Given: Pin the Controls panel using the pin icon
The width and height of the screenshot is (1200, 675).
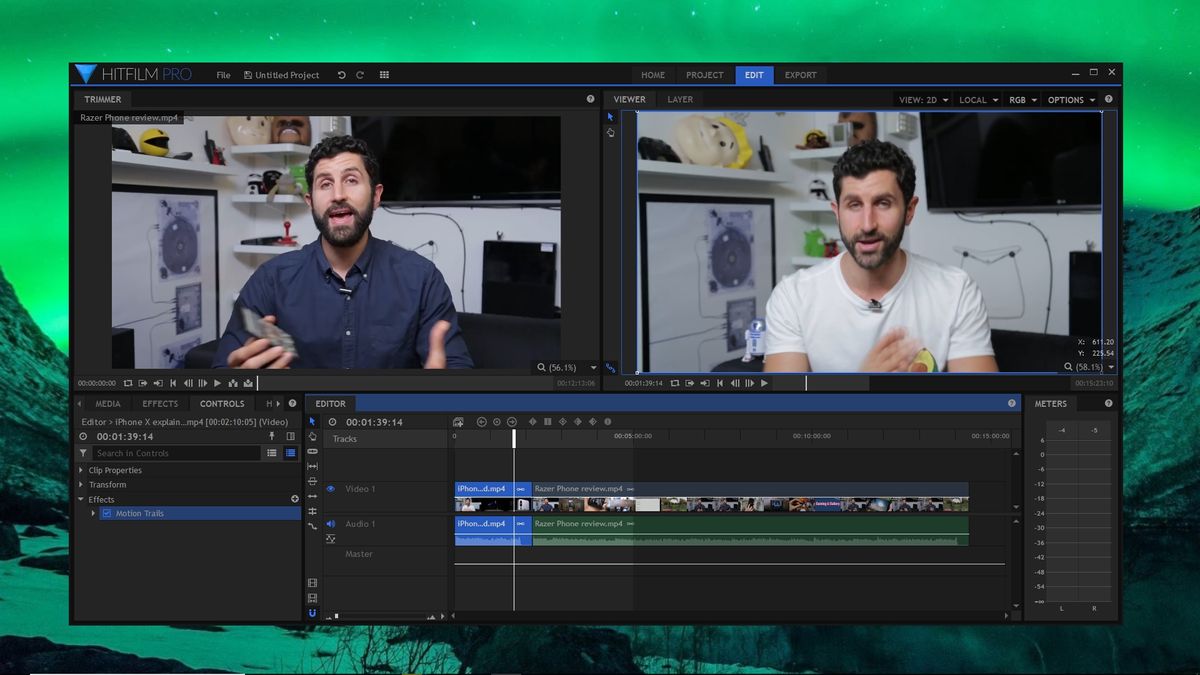Looking at the screenshot, I should coord(271,436).
